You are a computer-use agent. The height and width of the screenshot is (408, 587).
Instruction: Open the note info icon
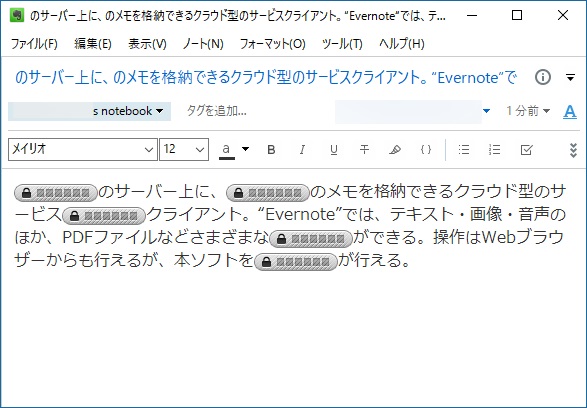[x=542, y=77]
